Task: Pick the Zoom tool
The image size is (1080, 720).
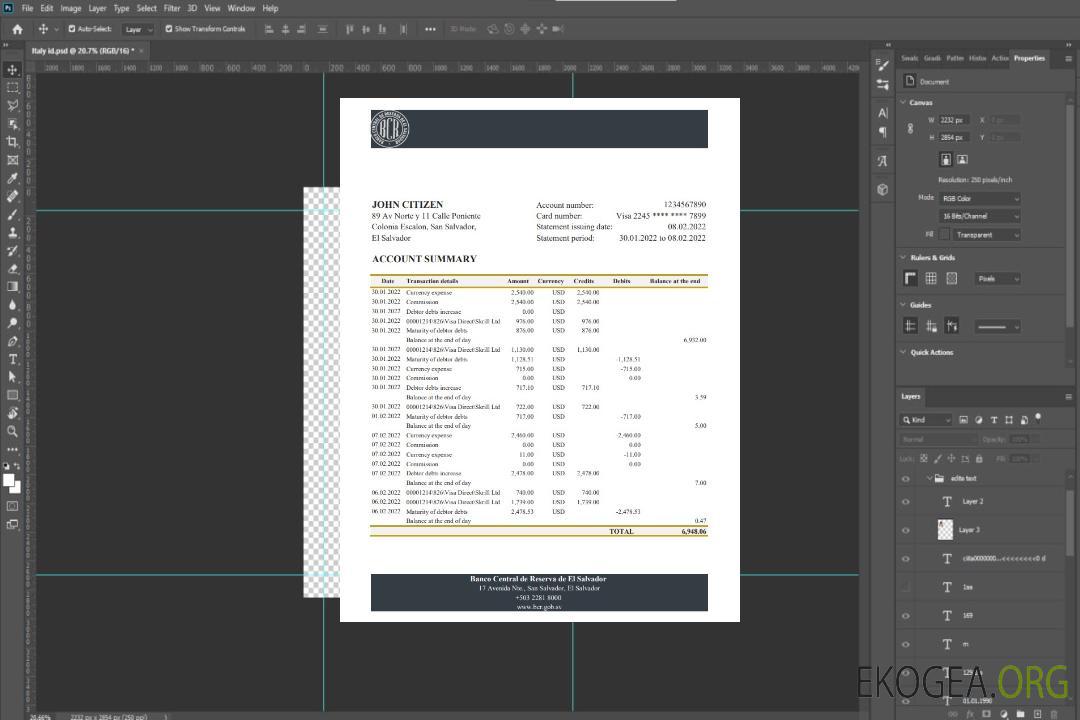Action: [x=13, y=431]
